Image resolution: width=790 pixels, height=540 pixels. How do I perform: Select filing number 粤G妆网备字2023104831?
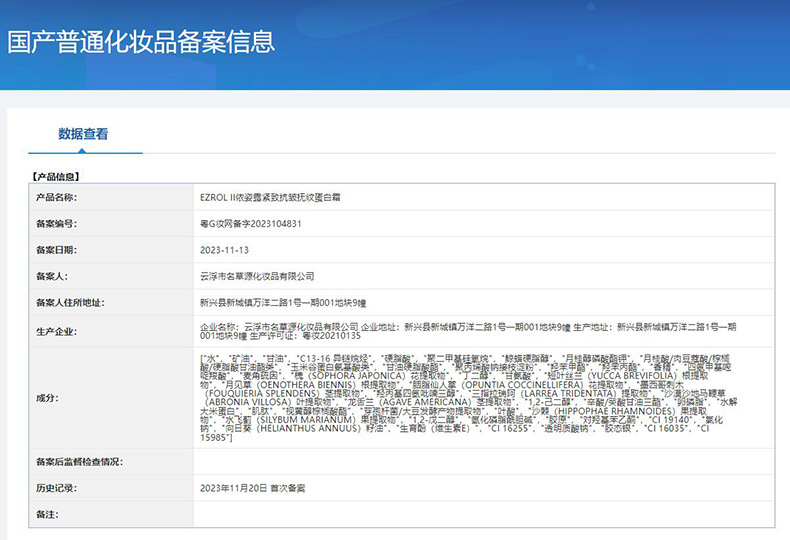pos(250,223)
